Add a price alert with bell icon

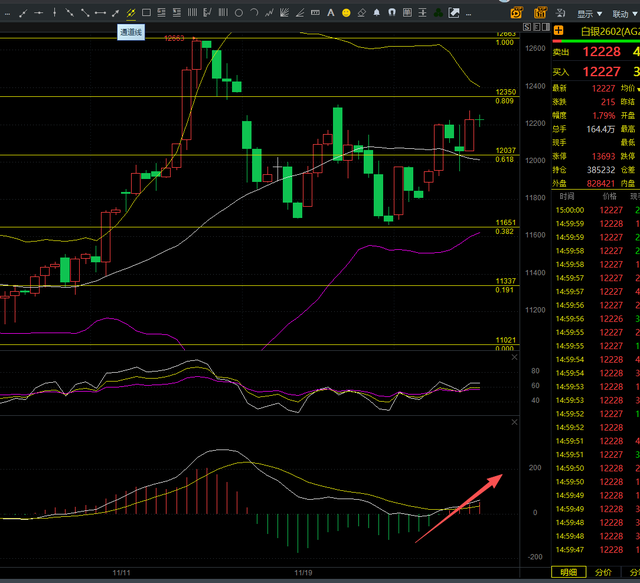(x=377, y=13)
